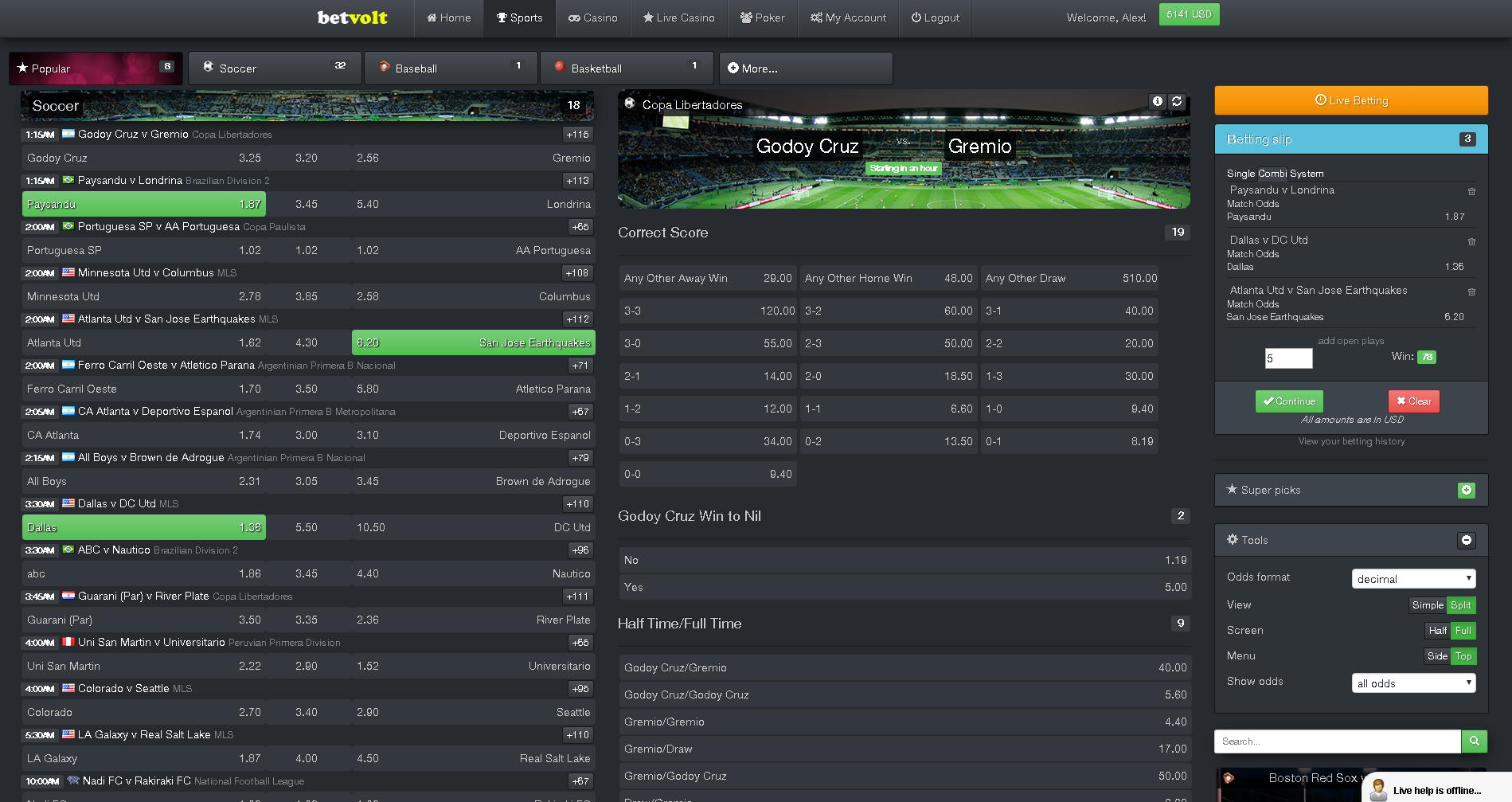Select the Live Casino section
This screenshot has height=802, width=1512.
(x=678, y=18)
